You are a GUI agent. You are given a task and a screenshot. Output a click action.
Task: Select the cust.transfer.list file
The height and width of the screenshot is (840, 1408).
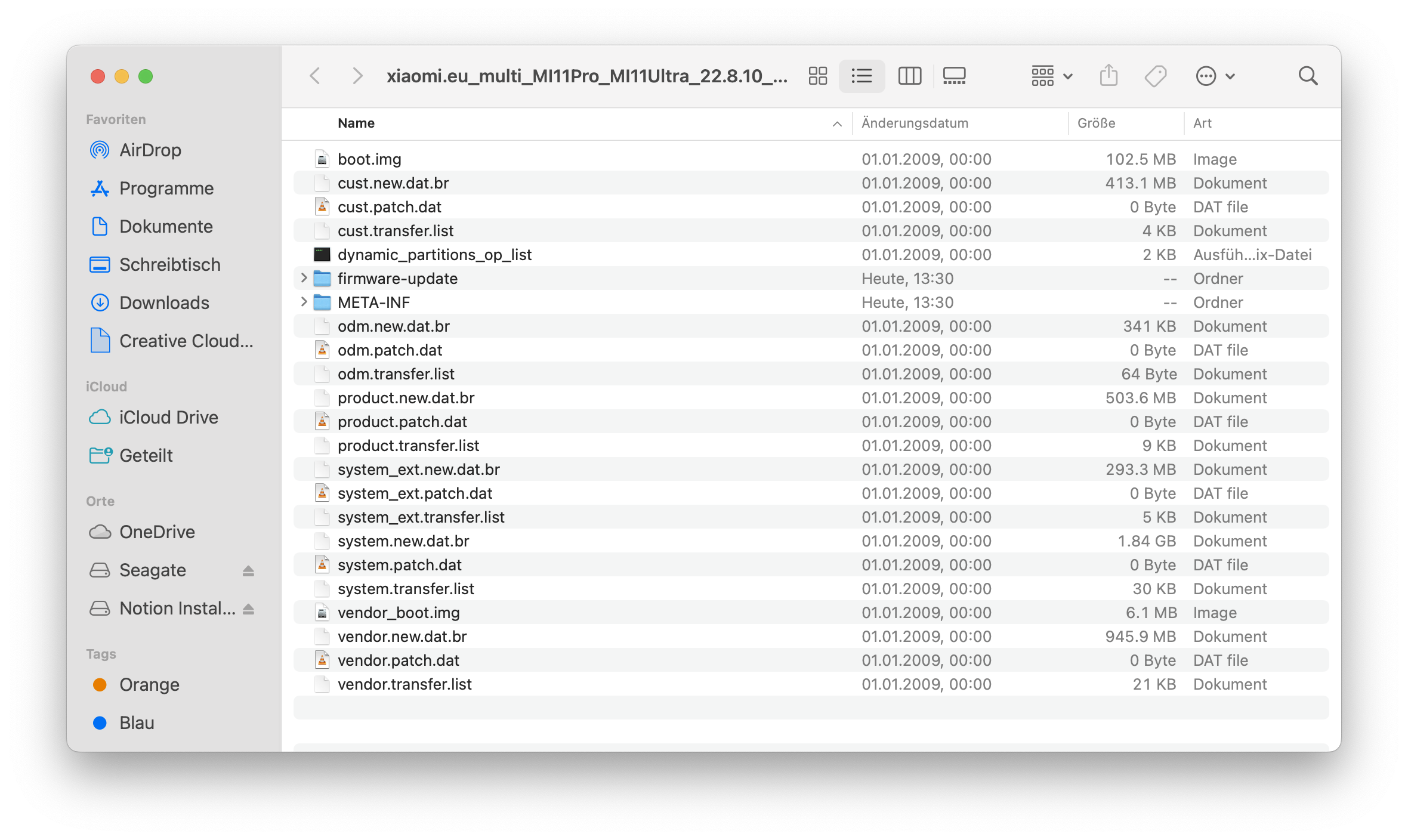(811, 230)
